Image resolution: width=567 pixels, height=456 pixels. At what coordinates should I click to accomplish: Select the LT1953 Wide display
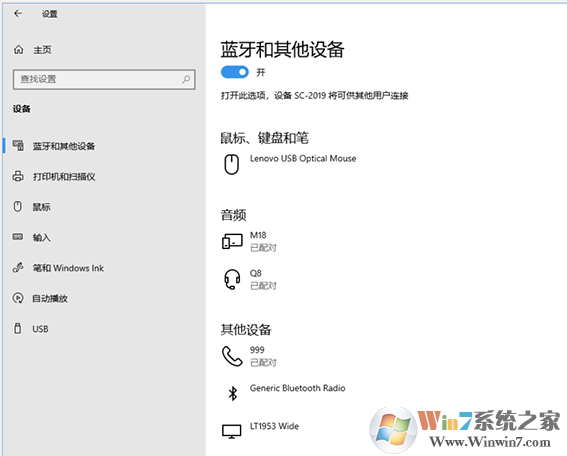(274, 426)
